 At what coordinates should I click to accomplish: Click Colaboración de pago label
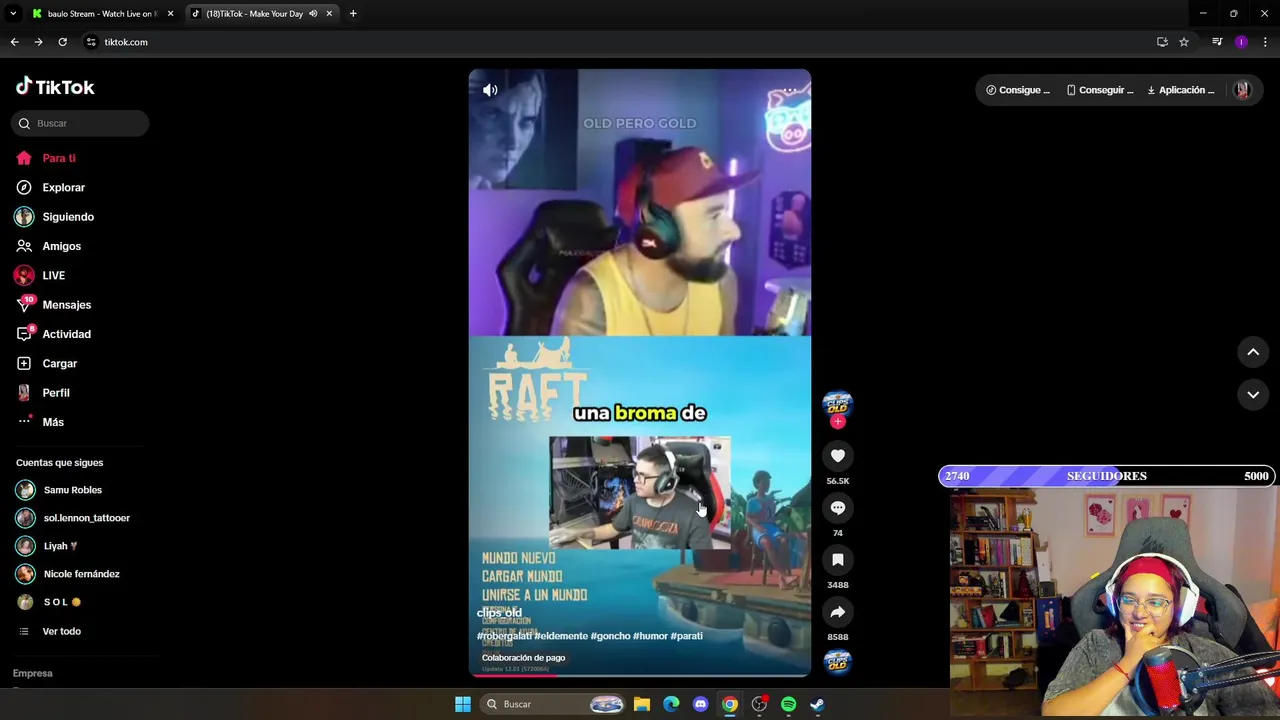click(523, 658)
